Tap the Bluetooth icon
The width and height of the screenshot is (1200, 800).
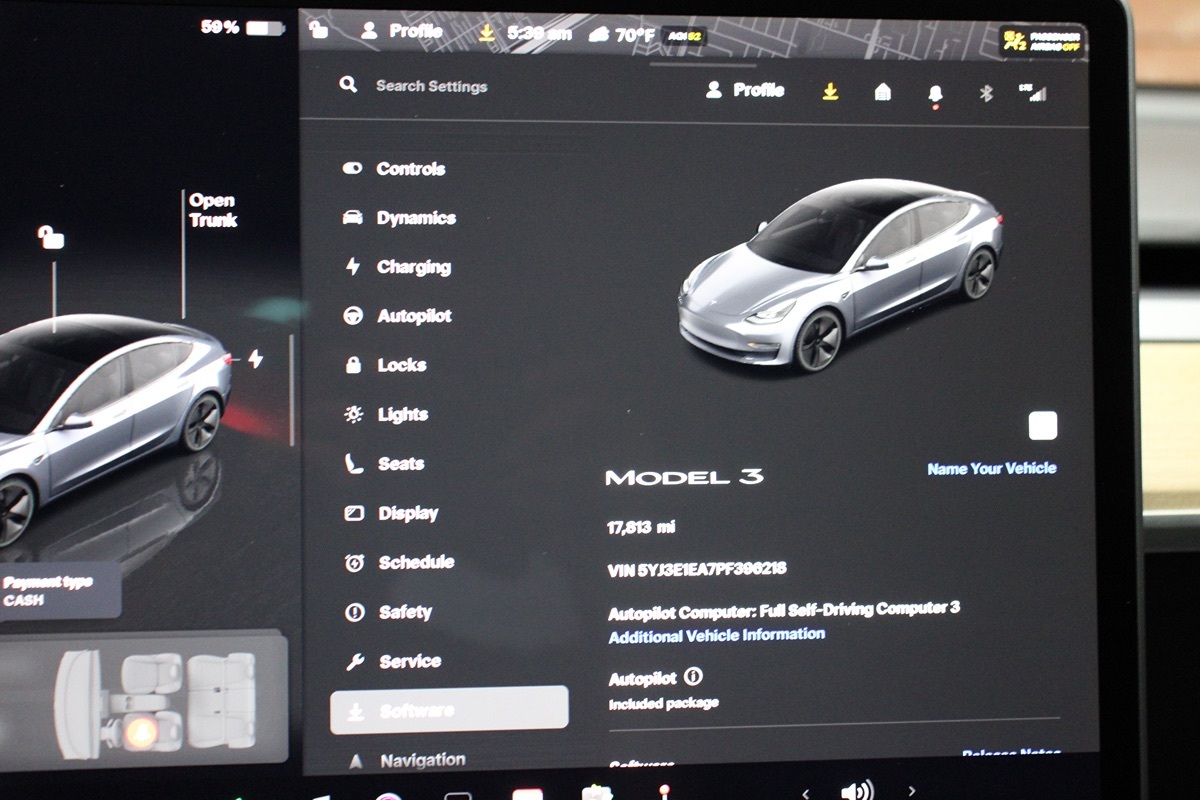click(985, 93)
